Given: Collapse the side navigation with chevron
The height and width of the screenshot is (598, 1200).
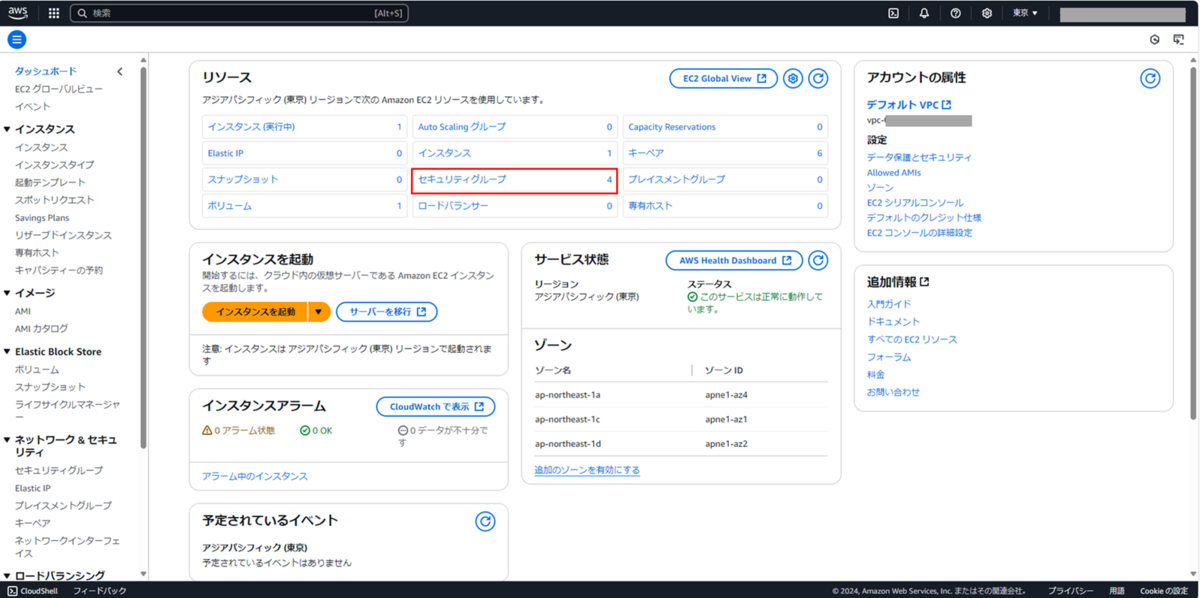Looking at the screenshot, I should (121, 72).
